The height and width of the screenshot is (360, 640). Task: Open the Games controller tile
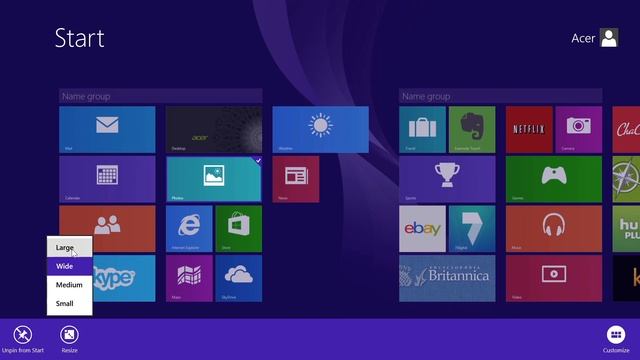click(554, 179)
